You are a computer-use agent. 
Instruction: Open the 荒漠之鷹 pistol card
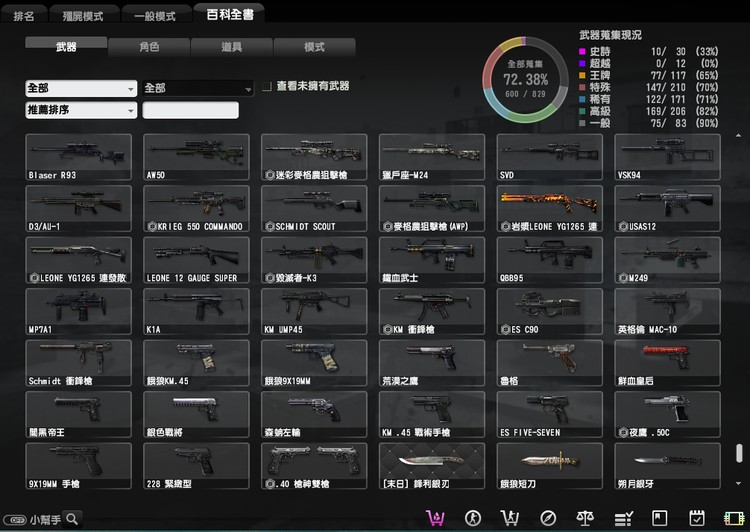pyautogui.click(x=432, y=363)
